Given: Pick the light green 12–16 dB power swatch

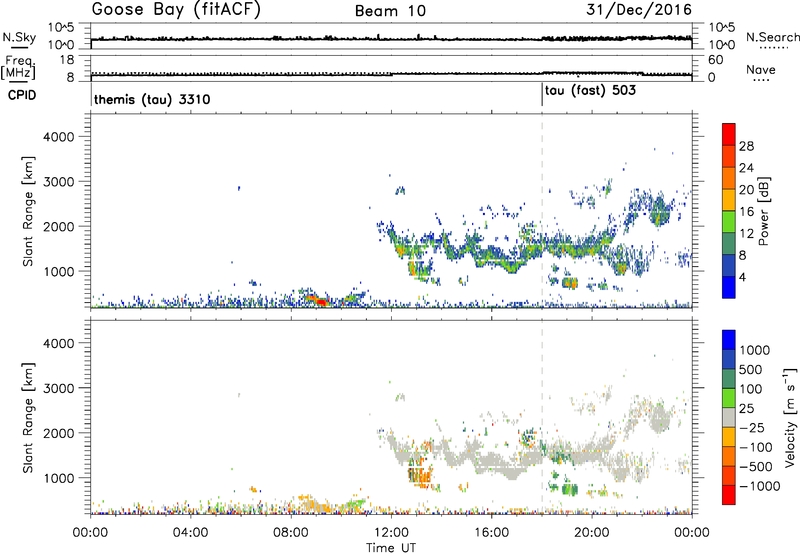Looking at the screenshot, I should click(729, 222).
